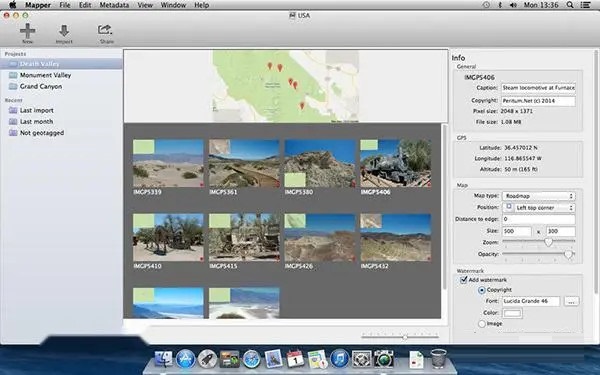
Task: Click the Opacity slider handle
Action: pos(569,254)
